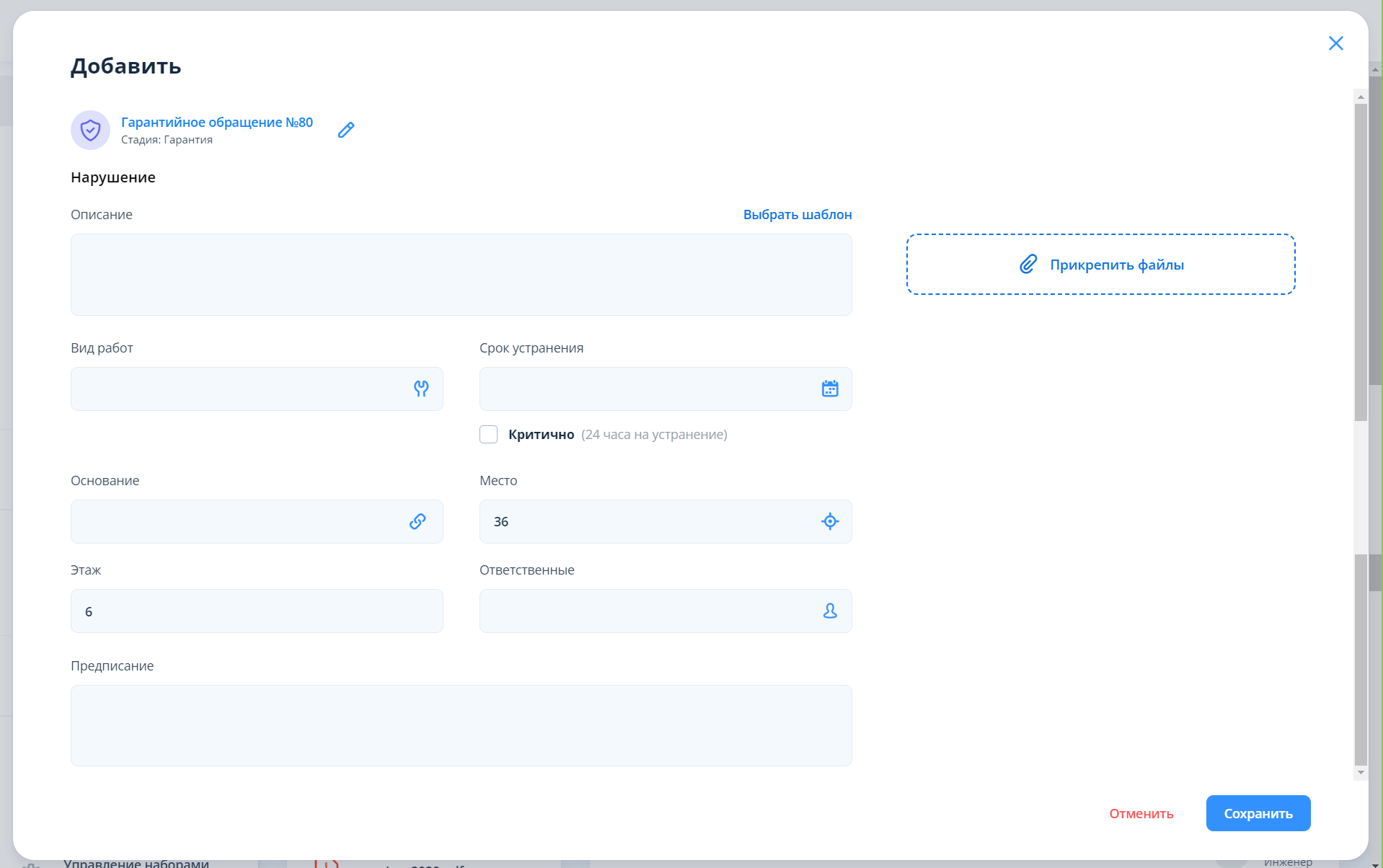Click the pencil edit icon beside the appeal title
1383x868 pixels.
[x=346, y=130]
